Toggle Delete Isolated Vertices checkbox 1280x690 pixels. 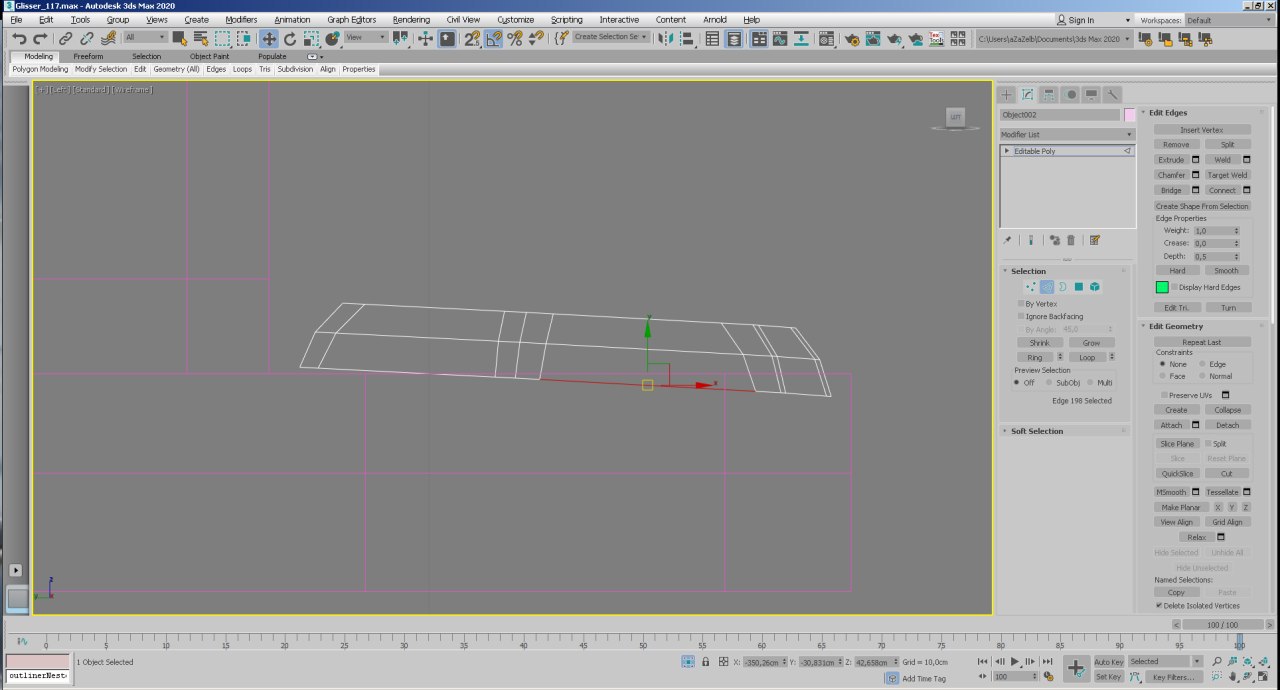tap(1159, 605)
